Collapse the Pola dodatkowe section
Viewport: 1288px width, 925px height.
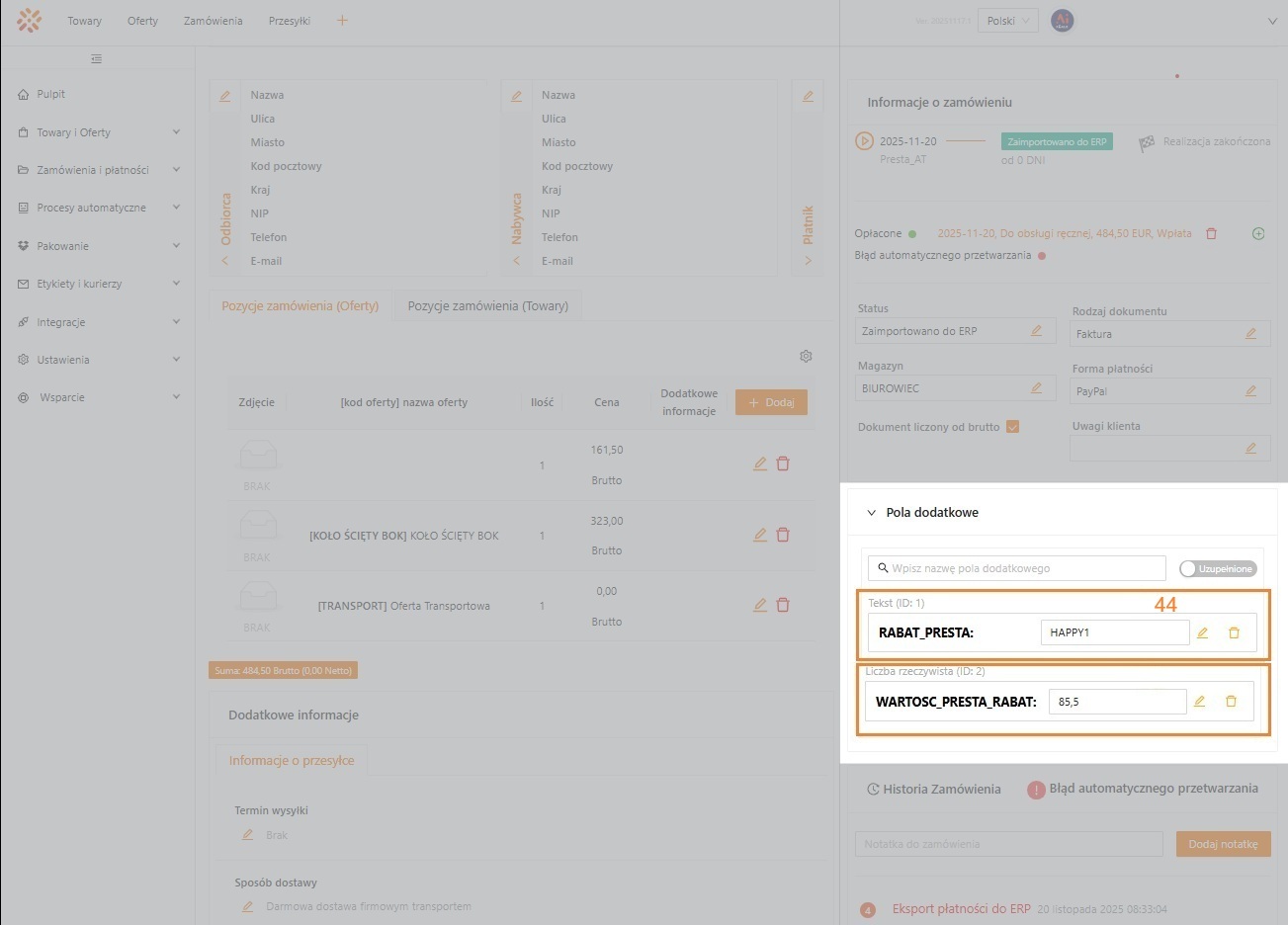coord(871,513)
